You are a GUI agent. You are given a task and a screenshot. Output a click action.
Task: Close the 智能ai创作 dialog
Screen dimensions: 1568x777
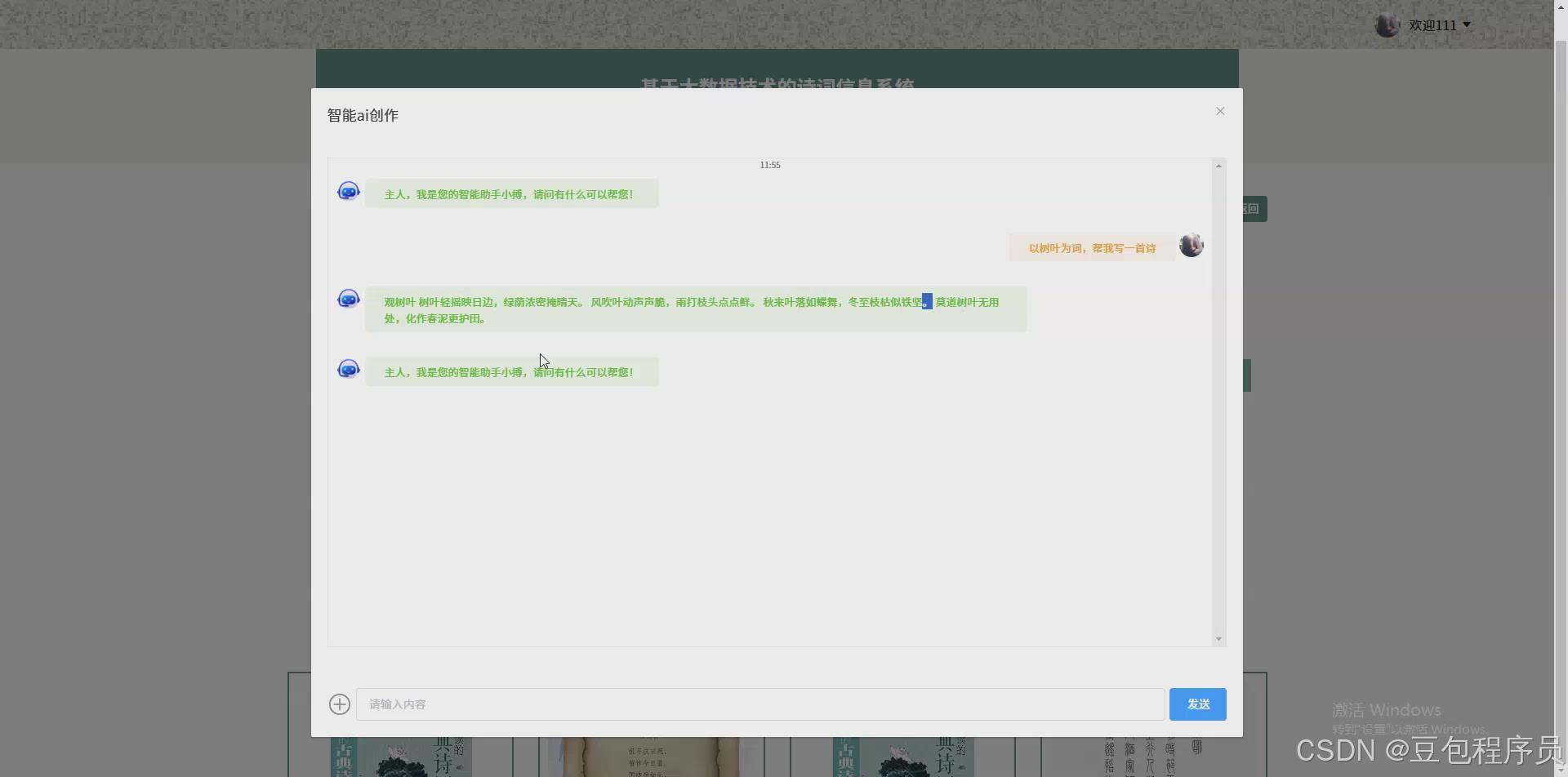pyautogui.click(x=1220, y=111)
